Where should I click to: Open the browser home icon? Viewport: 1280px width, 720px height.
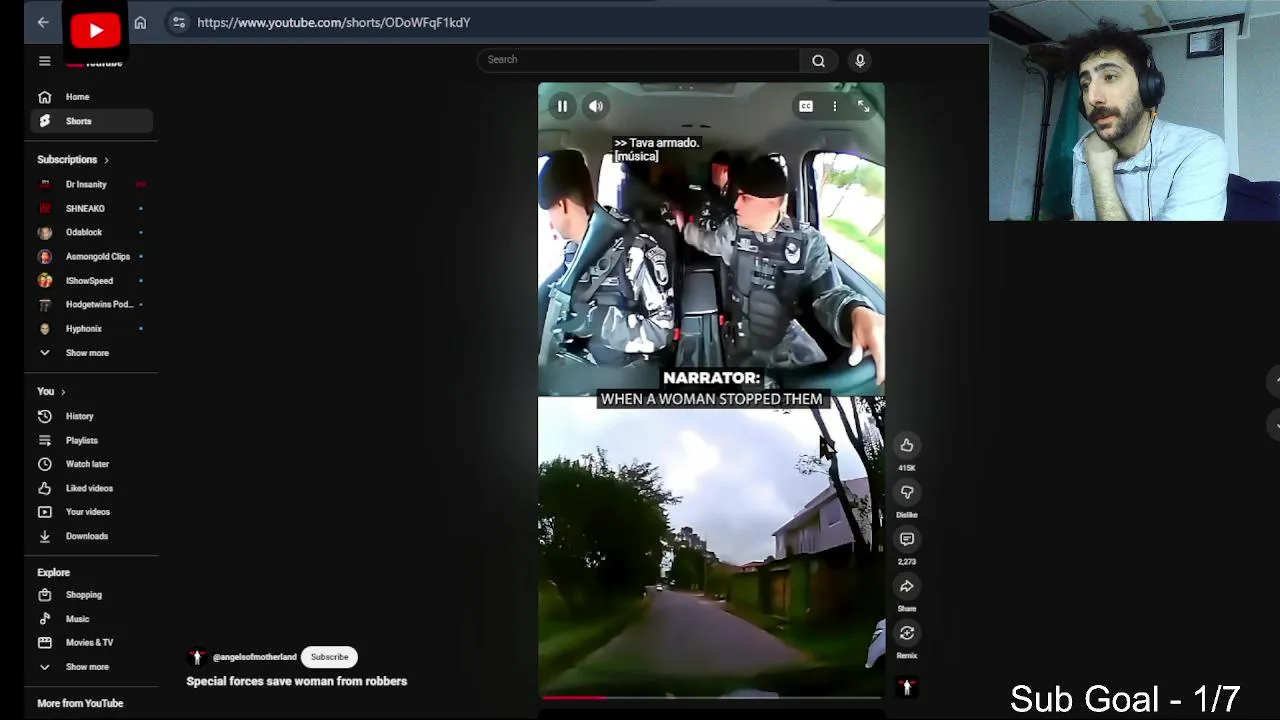(x=140, y=22)
